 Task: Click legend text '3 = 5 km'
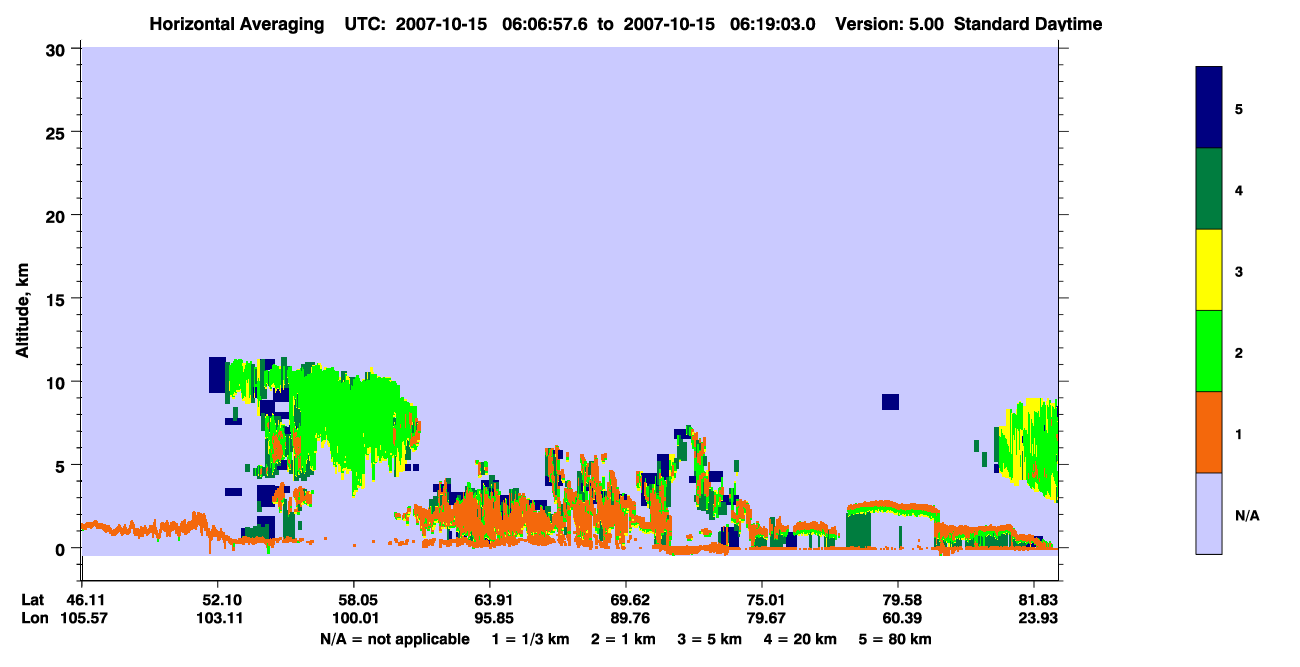click(710, 639)
